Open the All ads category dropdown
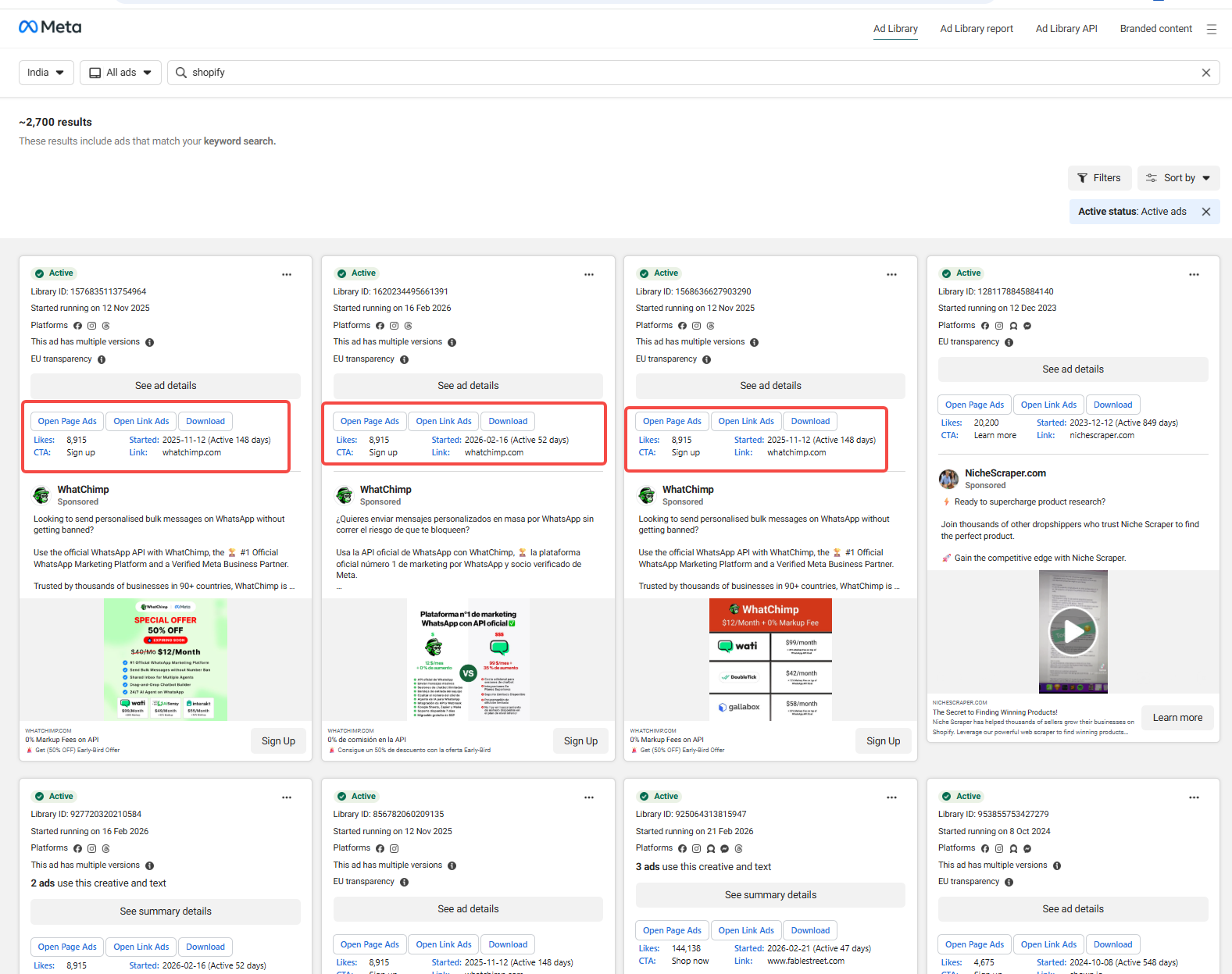This screenshot has height=974, width=1232. click(120, 73)
